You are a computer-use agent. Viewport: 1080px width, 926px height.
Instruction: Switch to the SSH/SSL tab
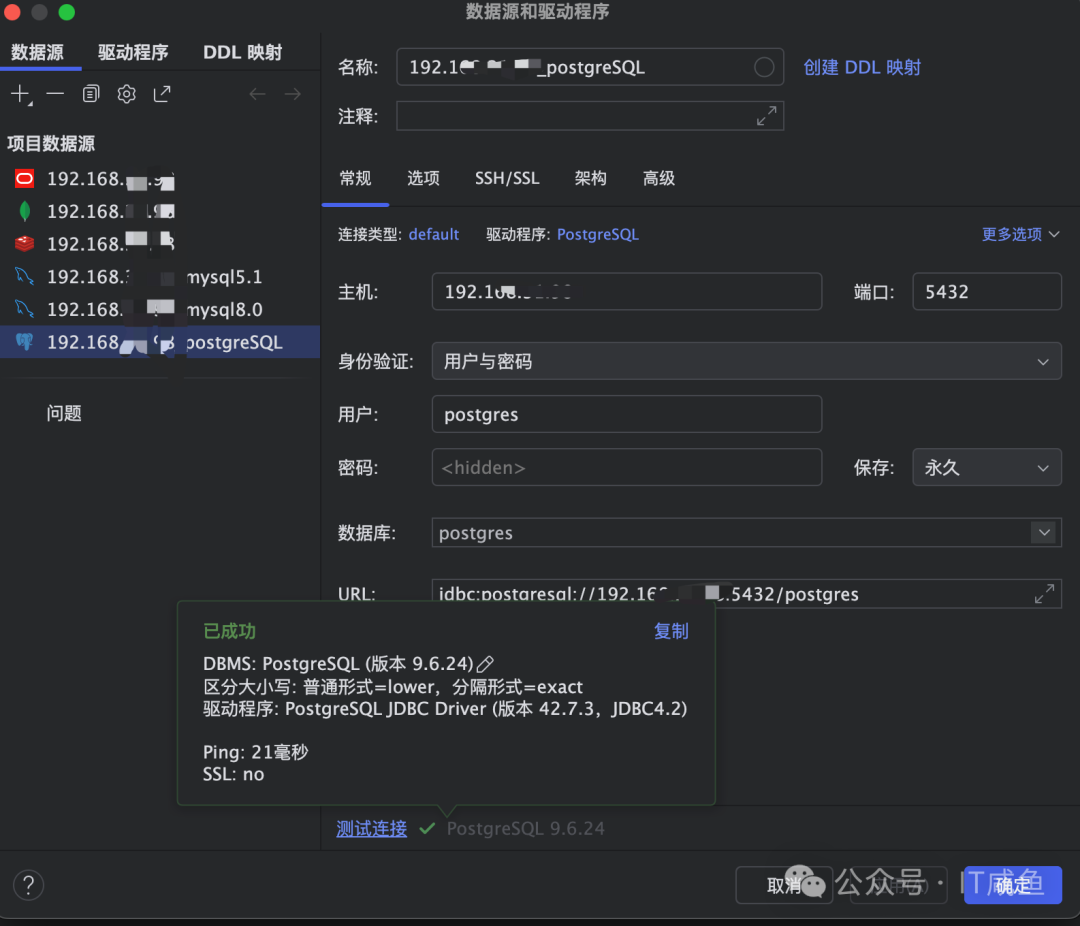(507, 178)
